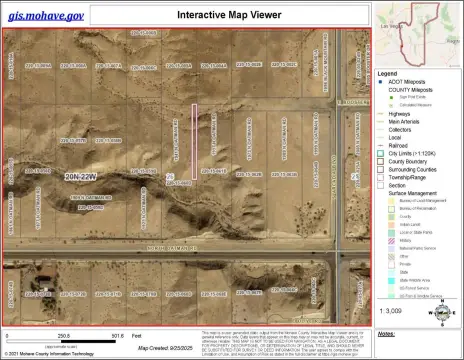This screenshot has height=360, width=464.
Task: Click the City Limits teal box symbol
Action: point(381,154)
